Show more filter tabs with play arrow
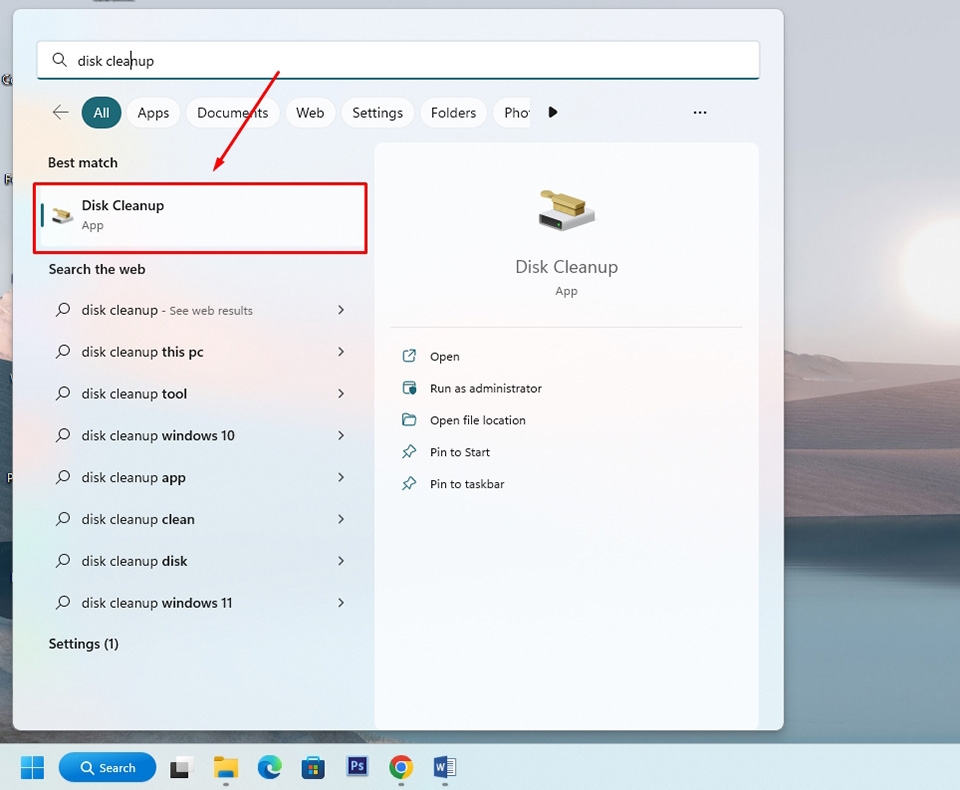The image size is (960, 790). [x=553, y=112]
